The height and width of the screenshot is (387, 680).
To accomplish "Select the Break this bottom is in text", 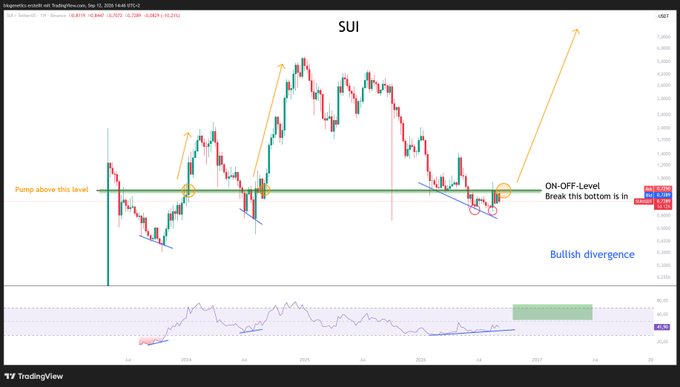I will pos(586,196).
